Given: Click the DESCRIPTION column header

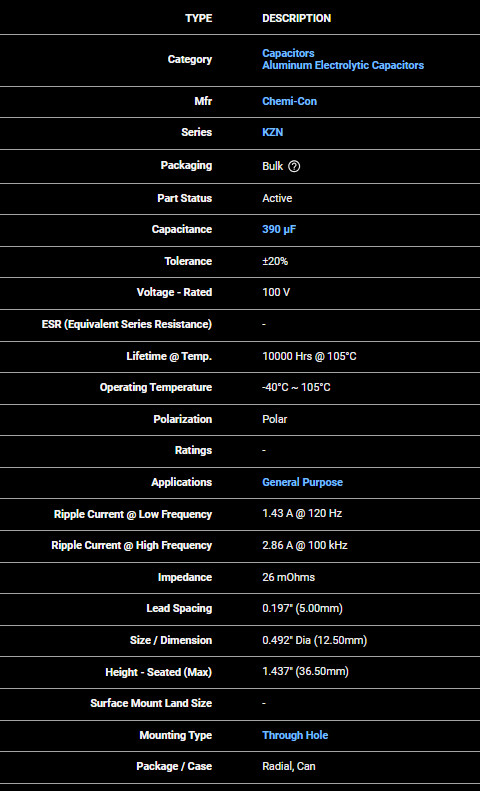Looking at the screenshot, I should tap(296, 18).
